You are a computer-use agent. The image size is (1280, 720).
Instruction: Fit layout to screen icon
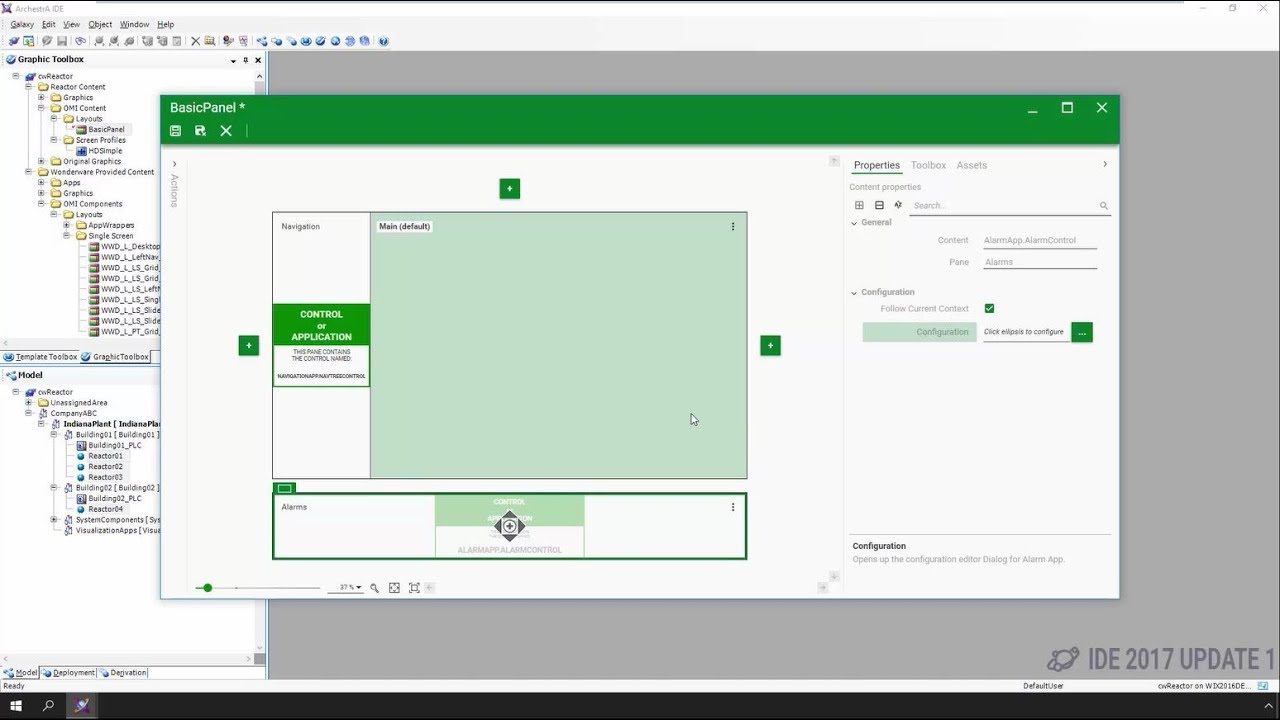click(394, 588)
